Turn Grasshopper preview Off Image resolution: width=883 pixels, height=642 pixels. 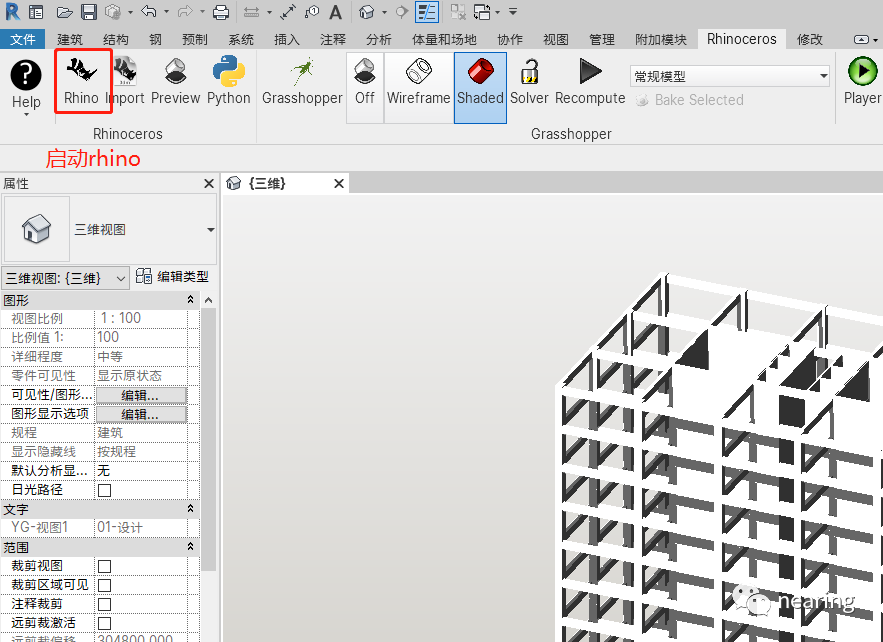point(365,87)
